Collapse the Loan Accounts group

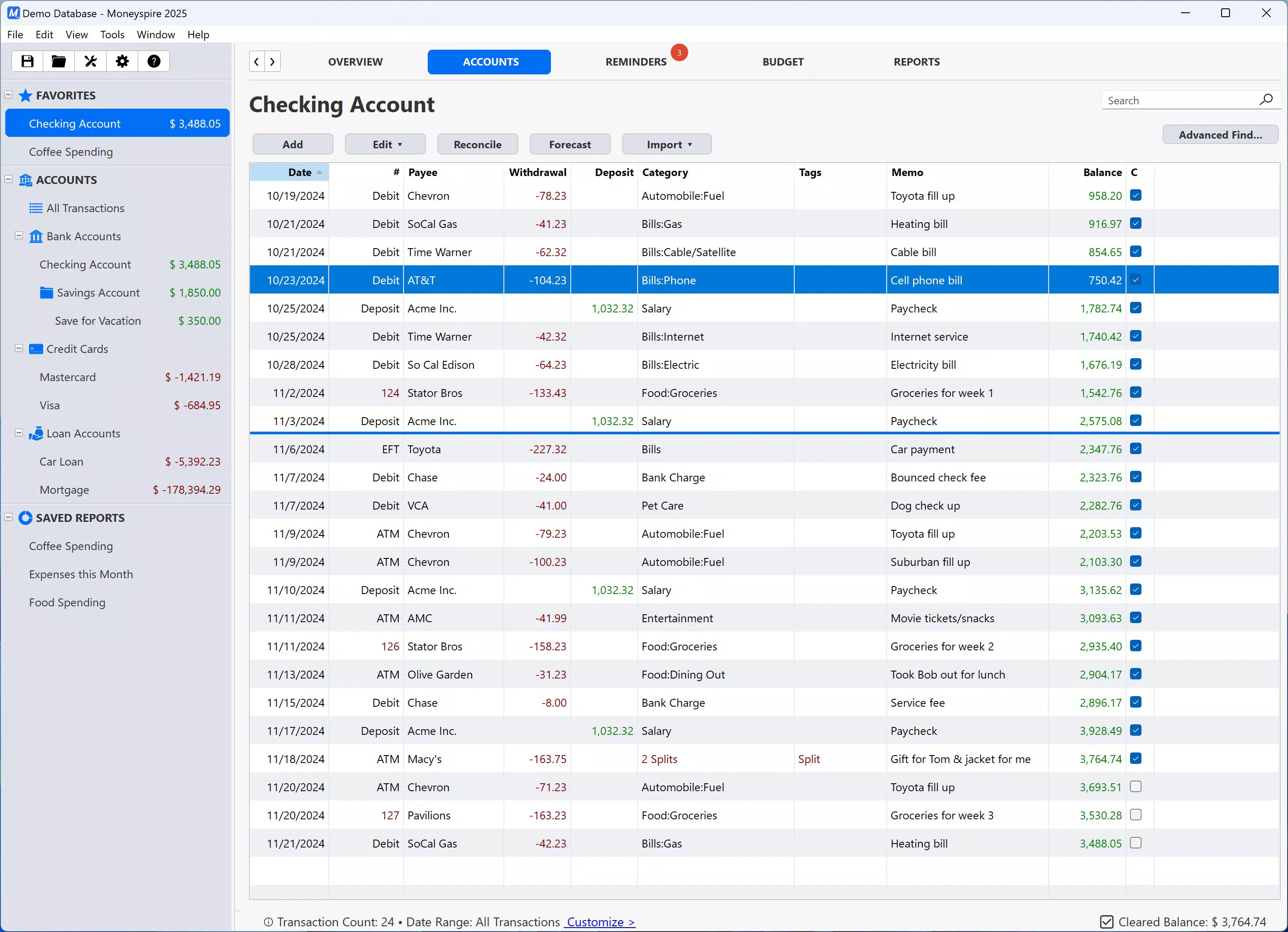click(x=19, y=433)
